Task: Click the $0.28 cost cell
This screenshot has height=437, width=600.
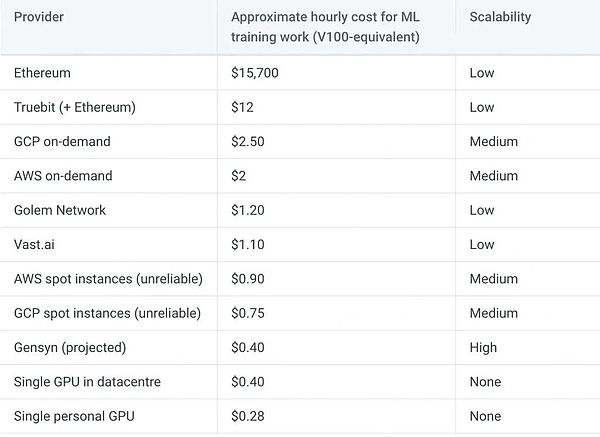Action: 248,416
